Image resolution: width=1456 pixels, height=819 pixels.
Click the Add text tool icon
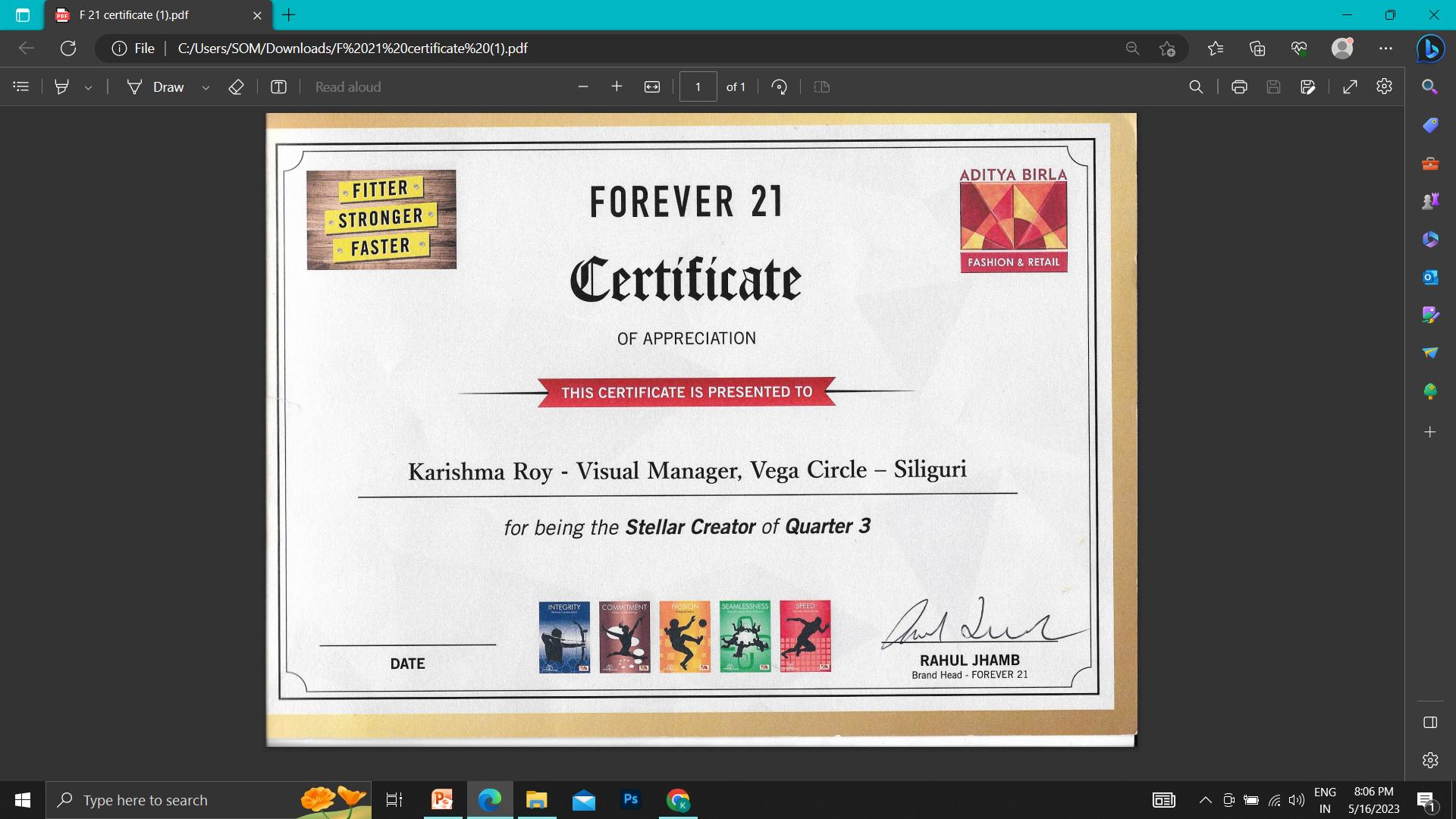[x=278, y=87]
